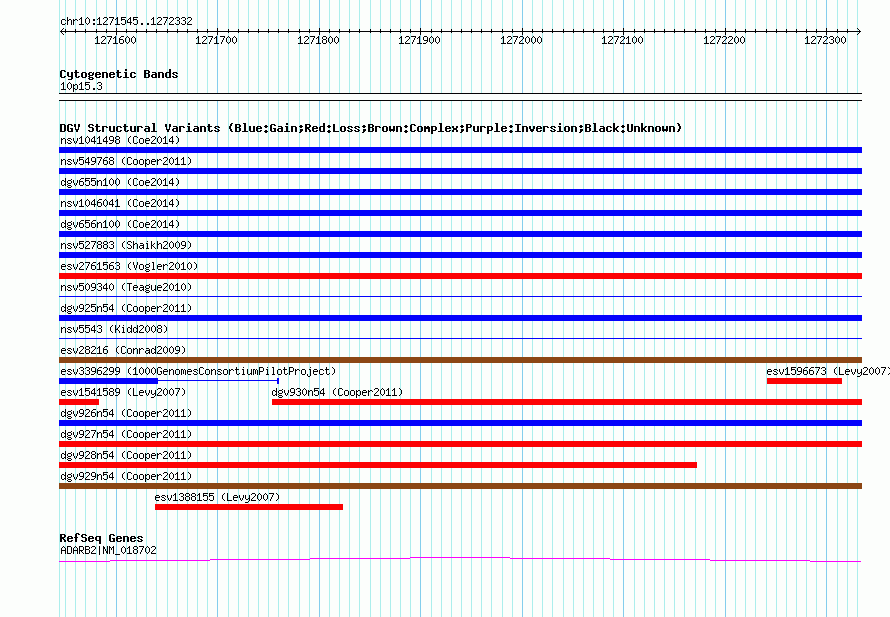Click ruler position 1272300
The height and width of the screenshot is (617, 890).
coord(825,40)
